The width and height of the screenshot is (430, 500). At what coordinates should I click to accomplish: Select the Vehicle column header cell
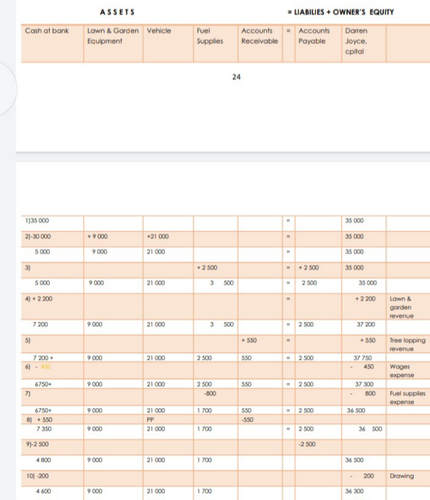(x=168, y=43)
